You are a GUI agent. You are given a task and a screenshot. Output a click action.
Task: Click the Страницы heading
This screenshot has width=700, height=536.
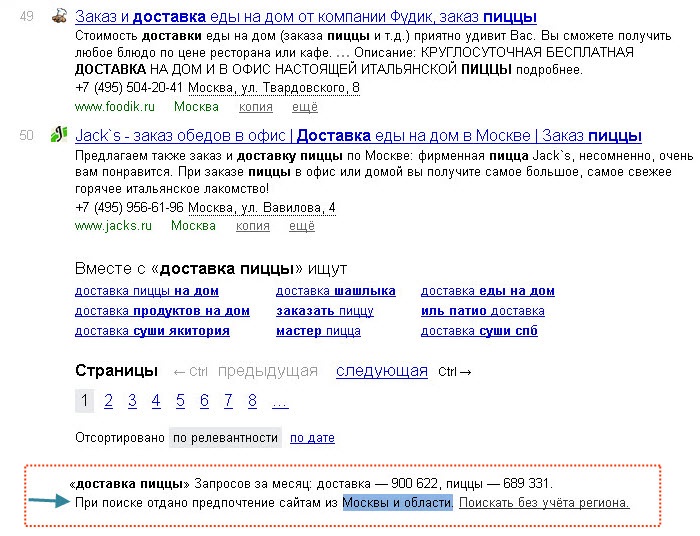117,371
